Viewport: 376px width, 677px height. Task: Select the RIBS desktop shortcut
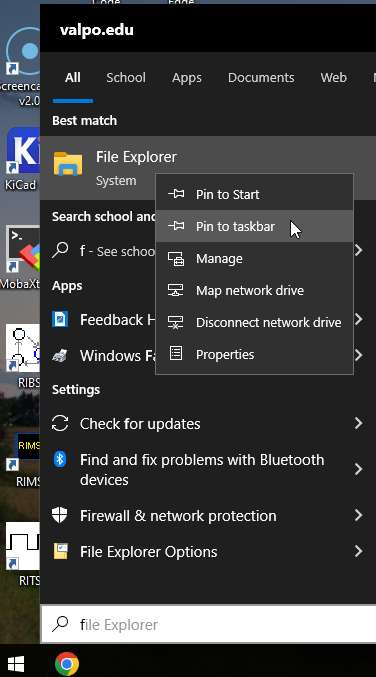(22, 357)
